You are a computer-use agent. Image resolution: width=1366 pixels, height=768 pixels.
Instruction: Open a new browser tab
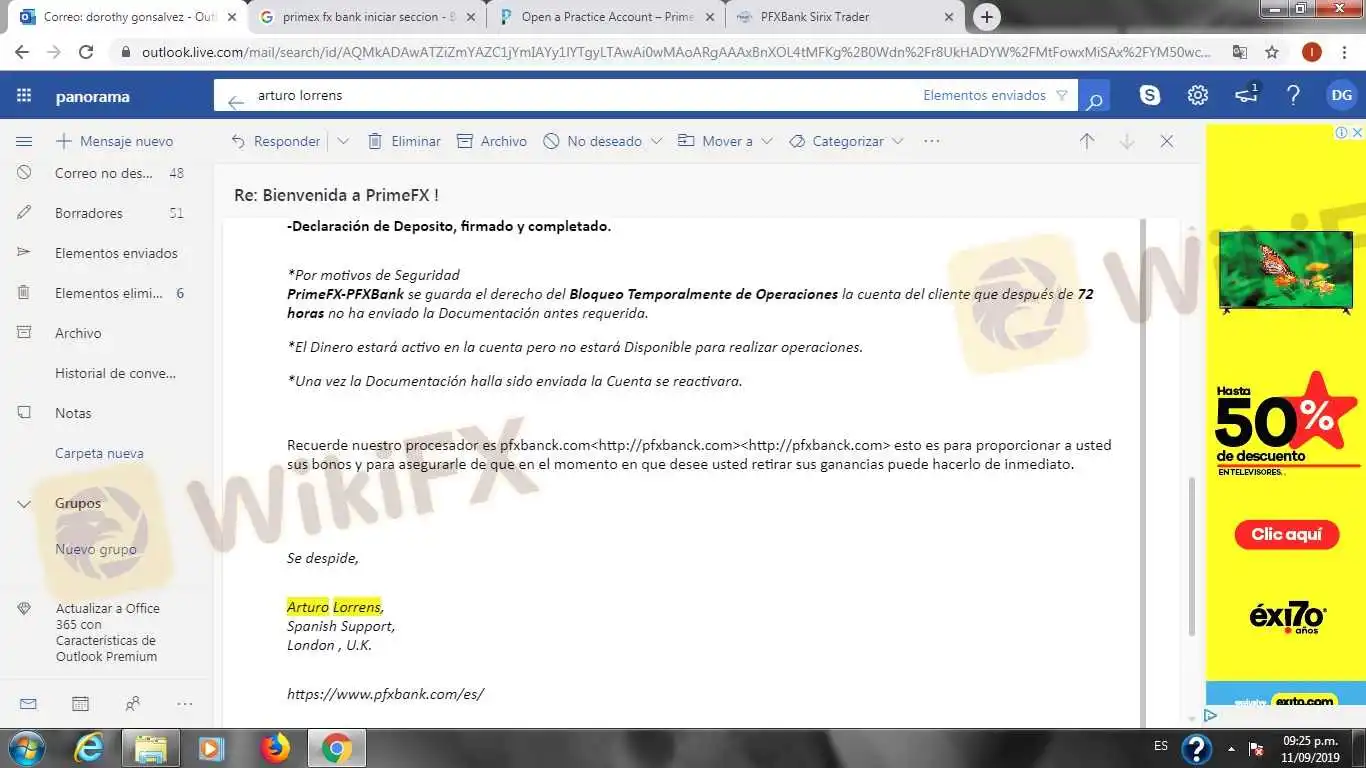(987, 17)
